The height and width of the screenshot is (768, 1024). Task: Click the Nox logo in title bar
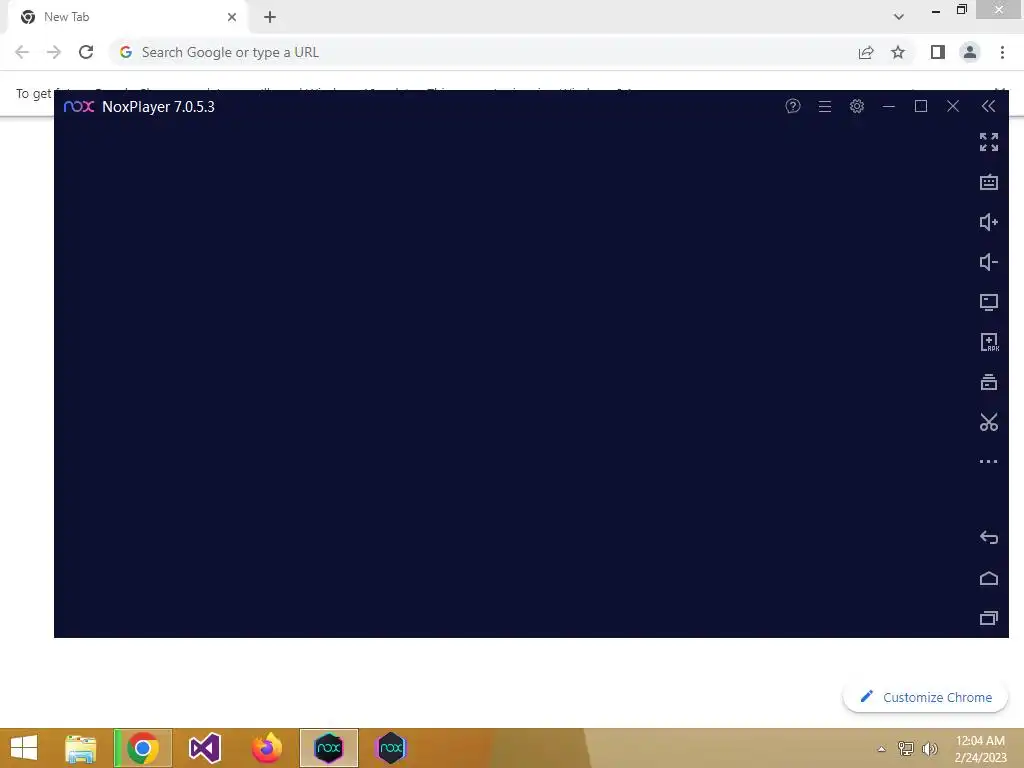pos(79,106)
